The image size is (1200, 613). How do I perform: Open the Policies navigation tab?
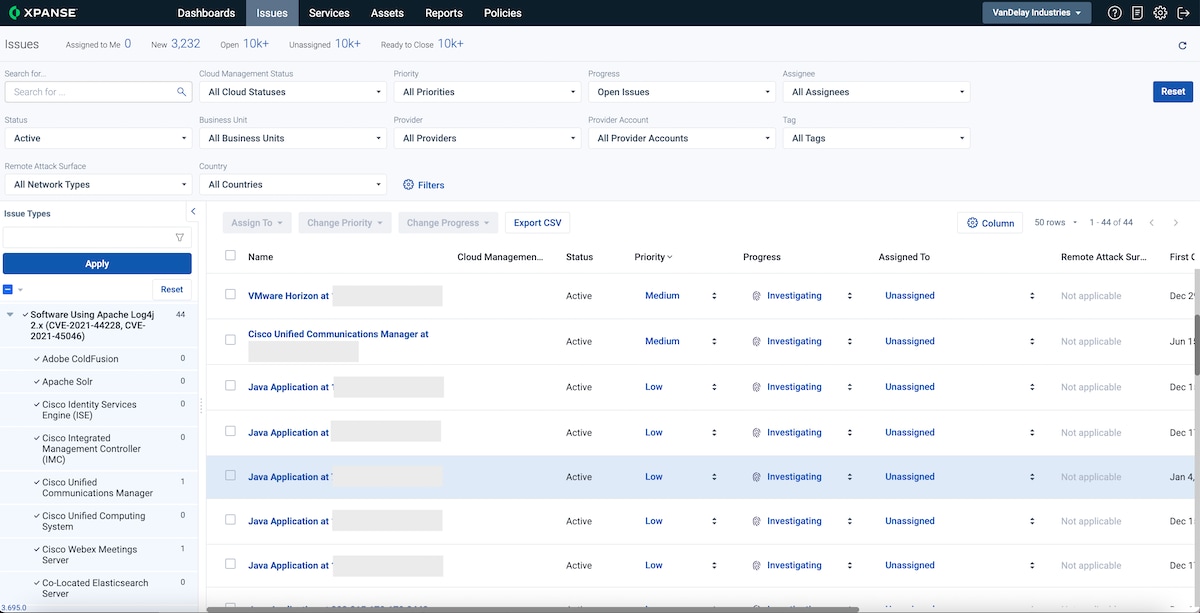pos(502,13)
